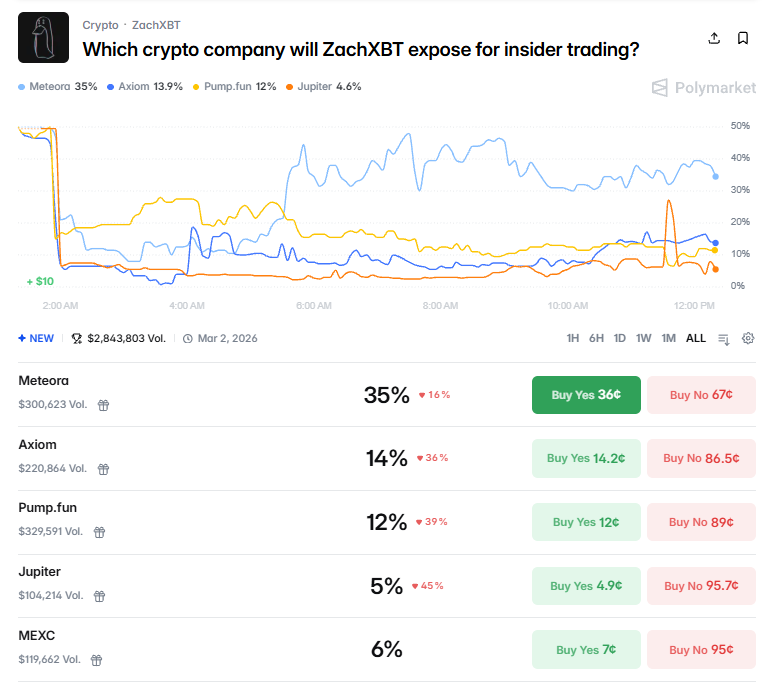Switch chart range to 1W

pos(644,338)
